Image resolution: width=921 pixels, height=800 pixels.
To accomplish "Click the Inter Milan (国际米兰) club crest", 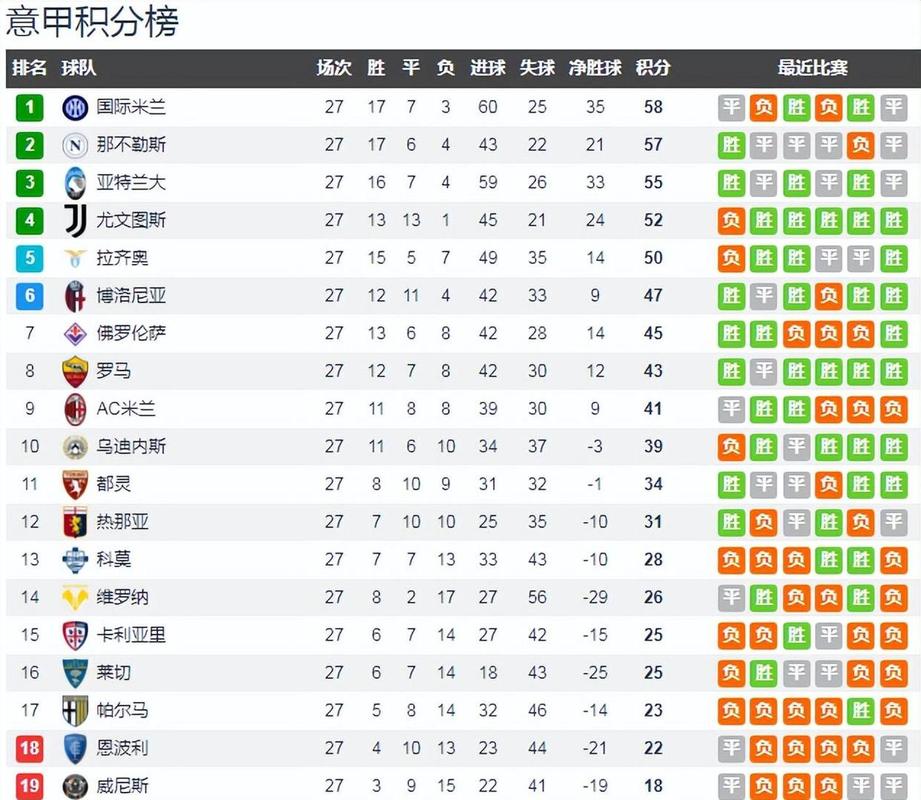I will [x=75, y=107].
